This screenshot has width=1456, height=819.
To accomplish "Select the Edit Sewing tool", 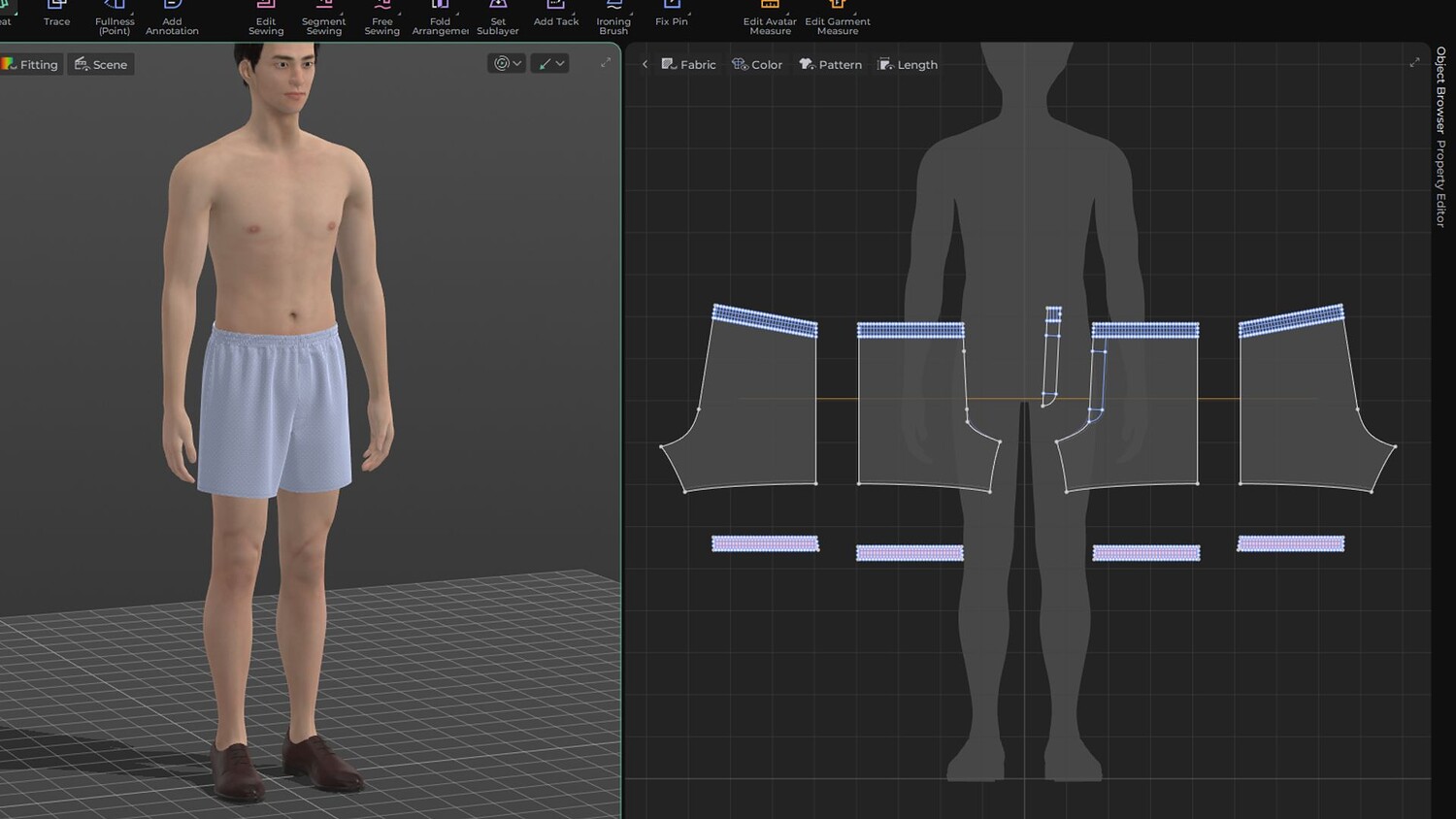I will [266, 18].
